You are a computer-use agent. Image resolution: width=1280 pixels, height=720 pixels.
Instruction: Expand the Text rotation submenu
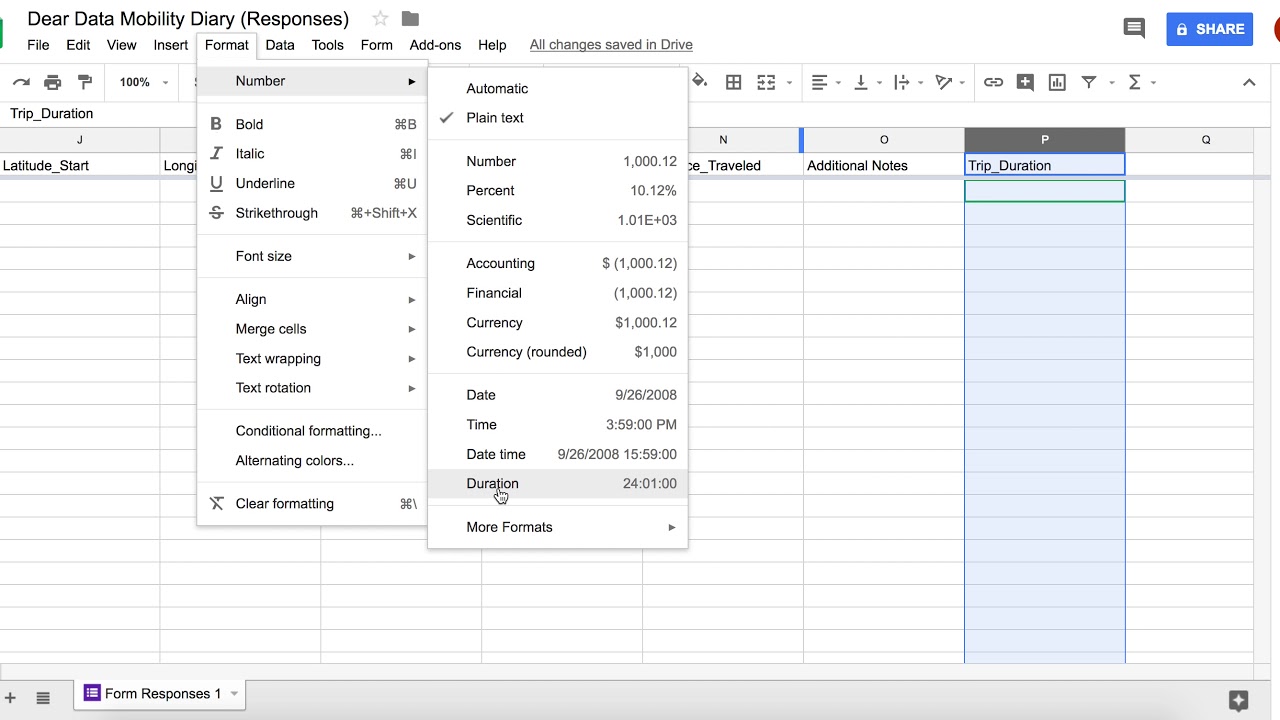coord(312,388)
